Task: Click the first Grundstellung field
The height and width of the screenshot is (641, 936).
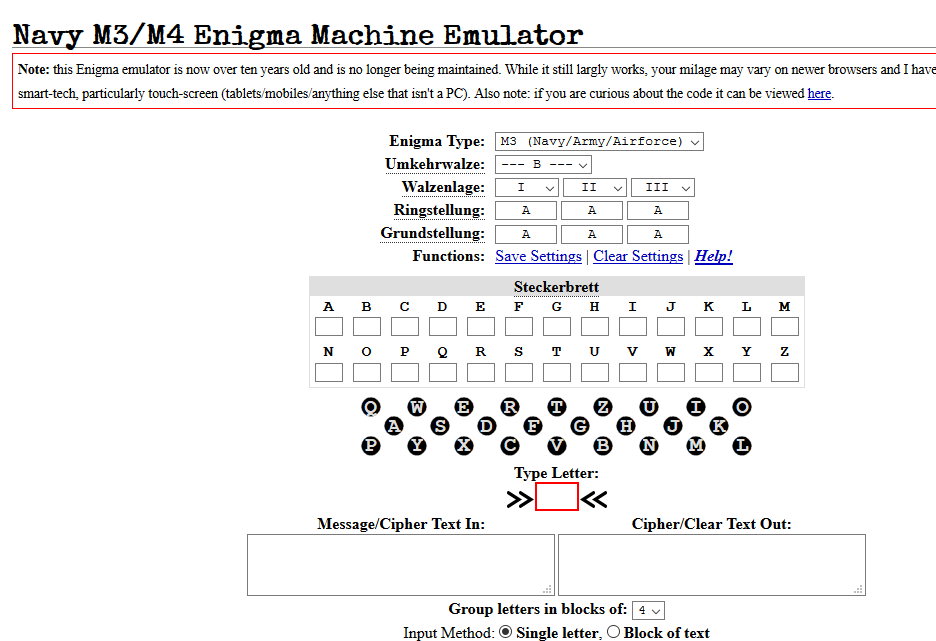Action: click(x=526, y=234)
